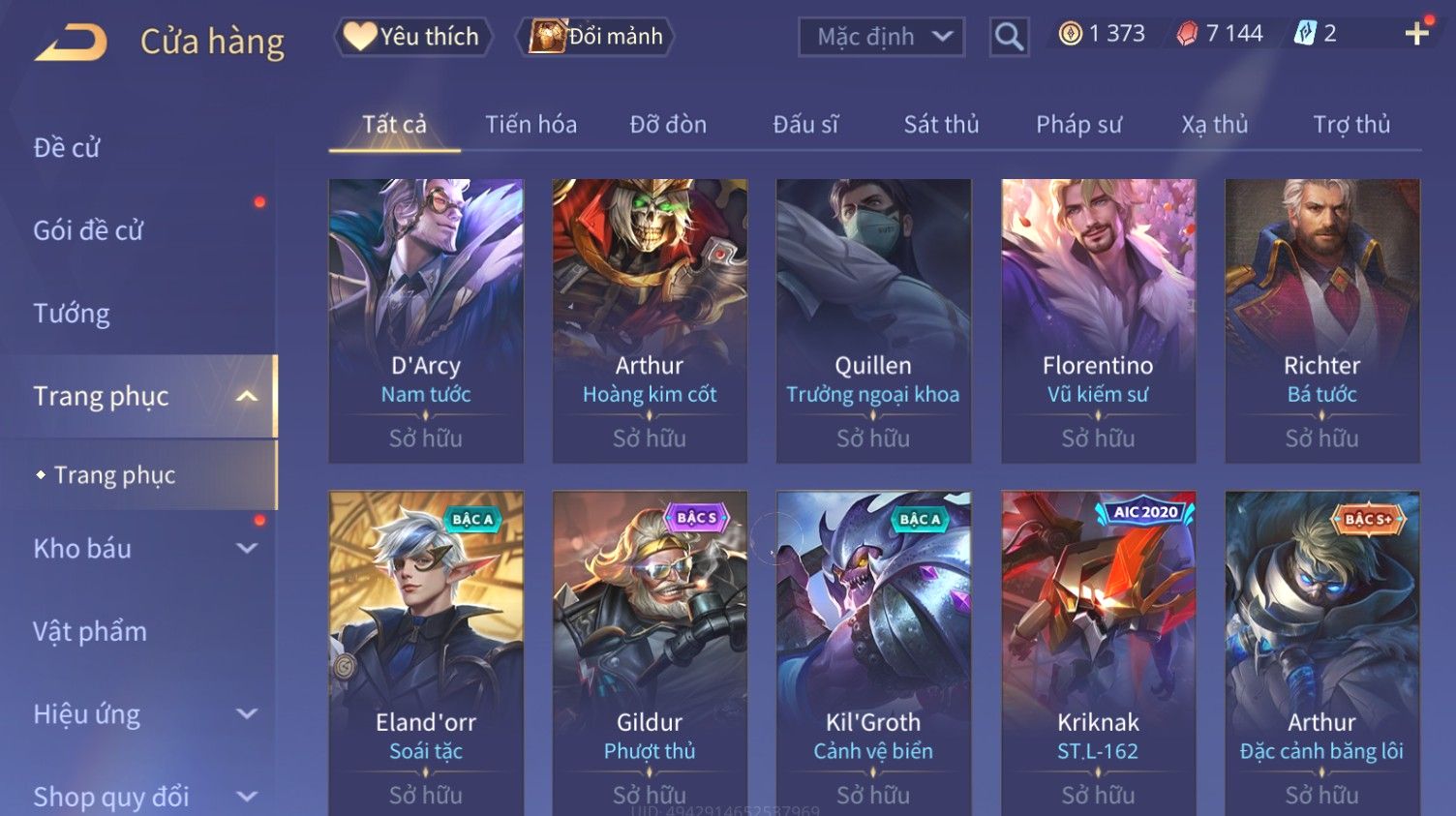
Task: Tap the plus icon to add currency
Action: coord(1417,34)
